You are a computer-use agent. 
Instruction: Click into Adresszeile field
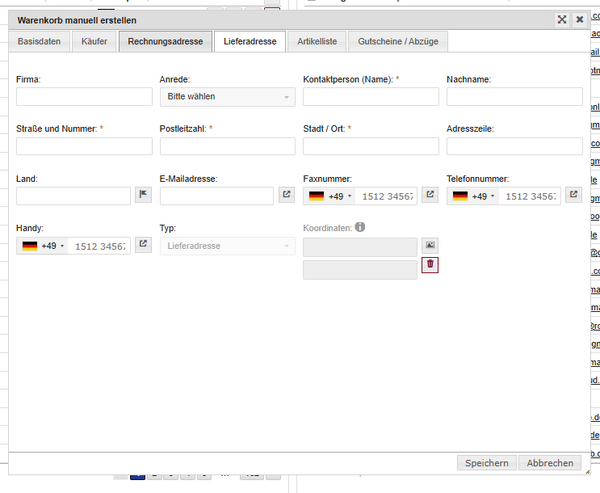pyautogui.click(x=514, y=146)
